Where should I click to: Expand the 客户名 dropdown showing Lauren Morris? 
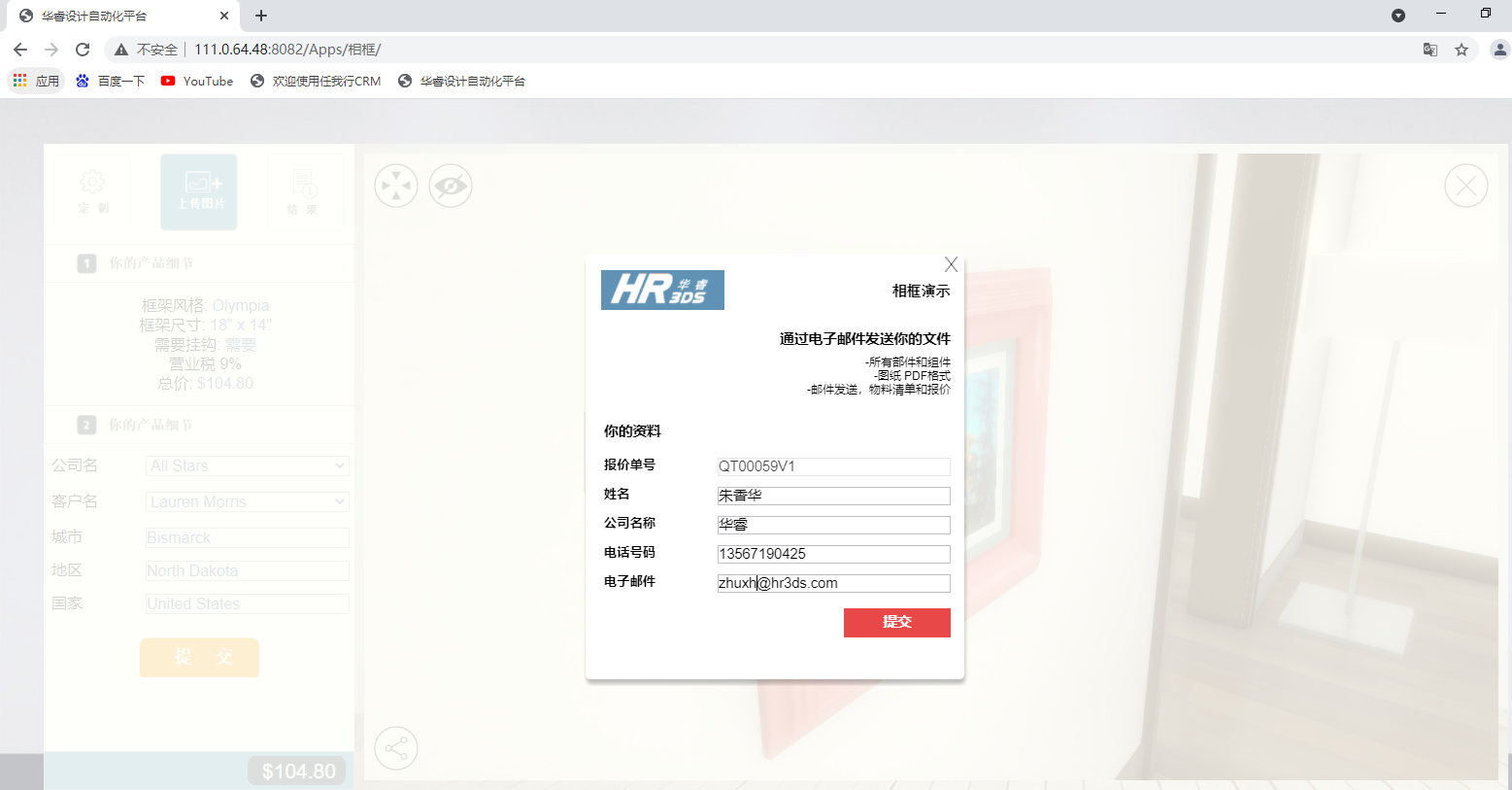[x=247, y=500]
